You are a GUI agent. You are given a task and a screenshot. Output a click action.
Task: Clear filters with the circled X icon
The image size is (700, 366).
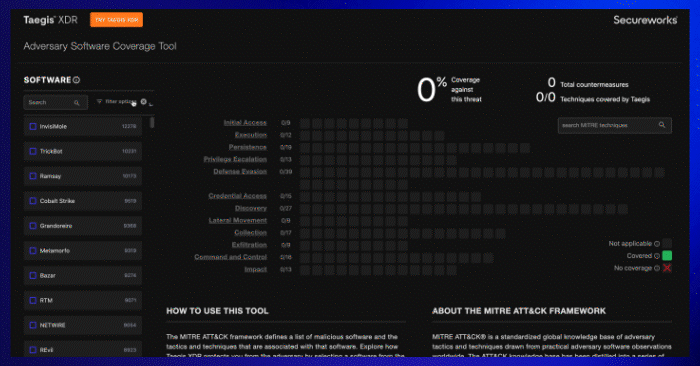(143, 102)
